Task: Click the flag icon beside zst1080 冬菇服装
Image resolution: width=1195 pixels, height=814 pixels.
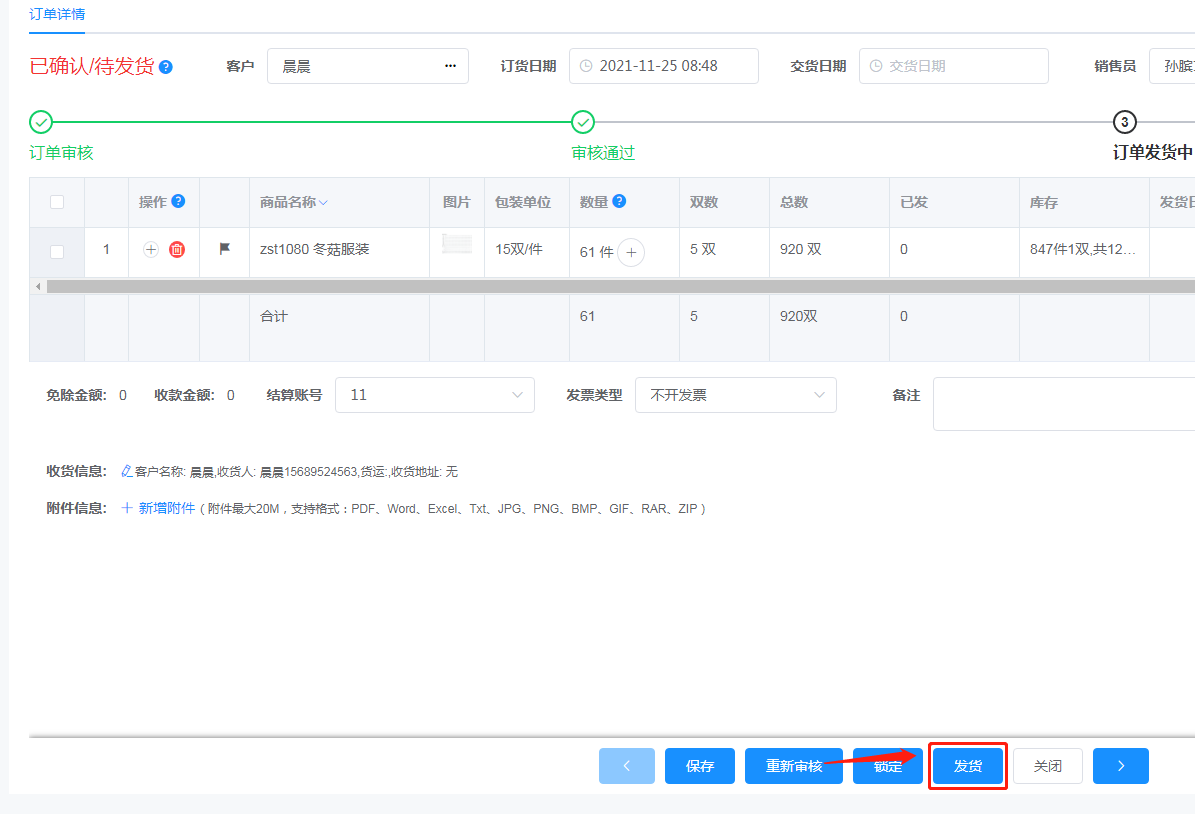Action: pos(225,249)
